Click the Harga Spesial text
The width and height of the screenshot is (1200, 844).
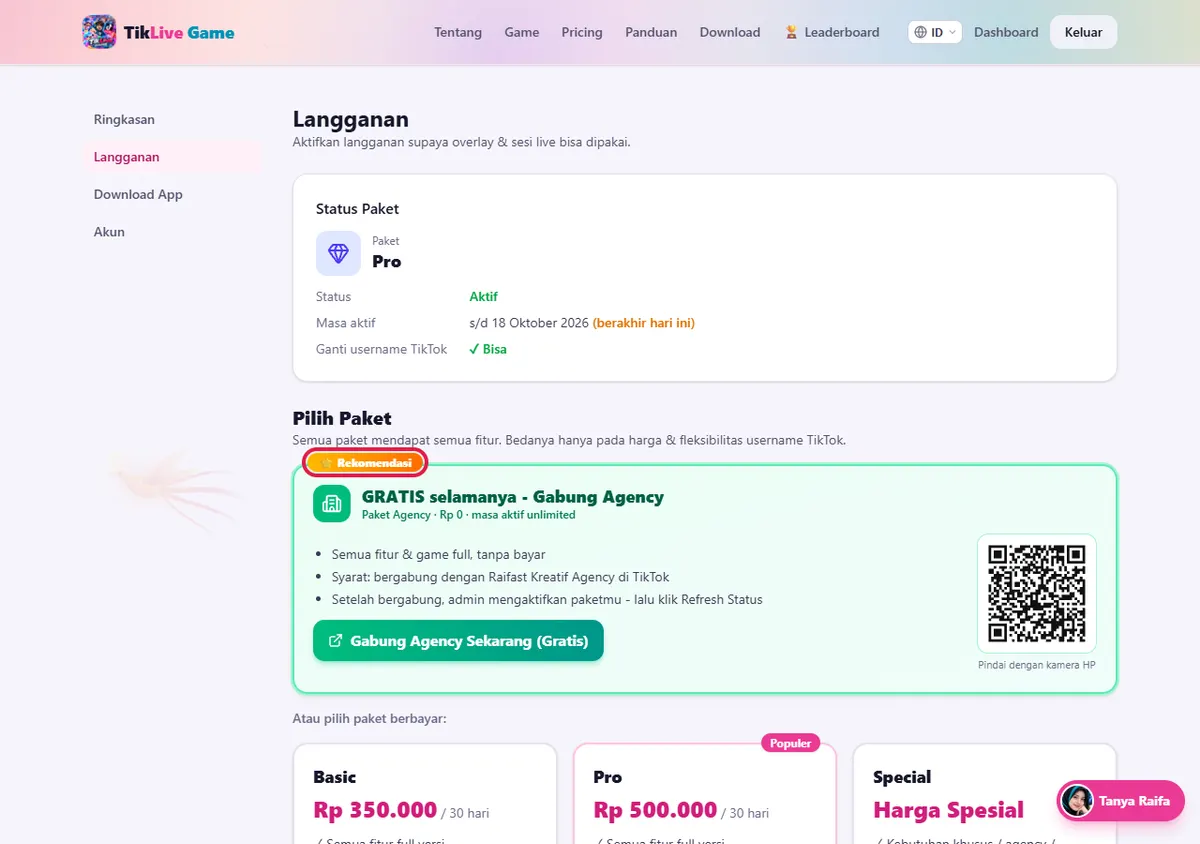click(x=948, y=810)
